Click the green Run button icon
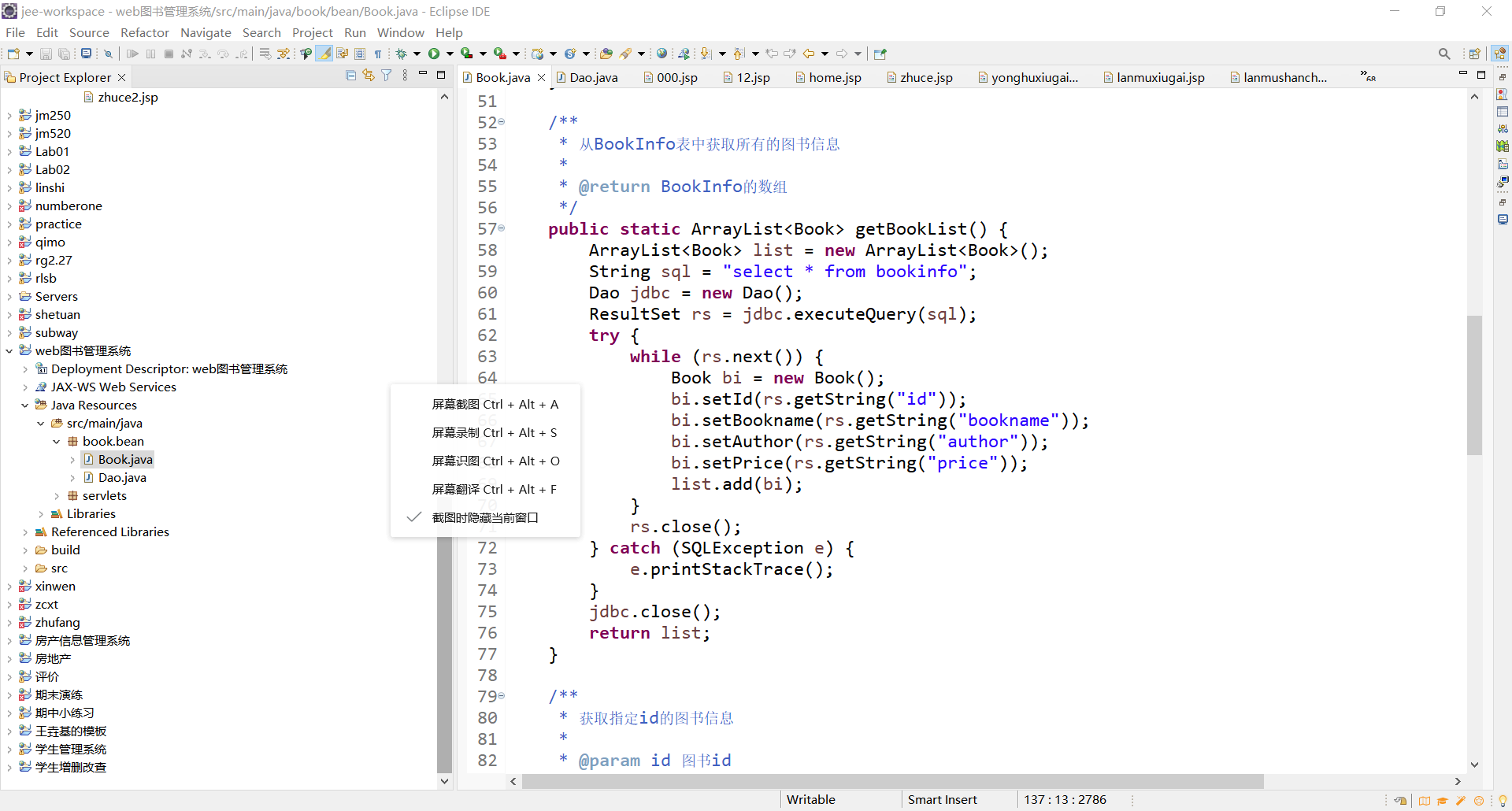The width and height of the screenshot is (1512, 811). click(434, 54)
